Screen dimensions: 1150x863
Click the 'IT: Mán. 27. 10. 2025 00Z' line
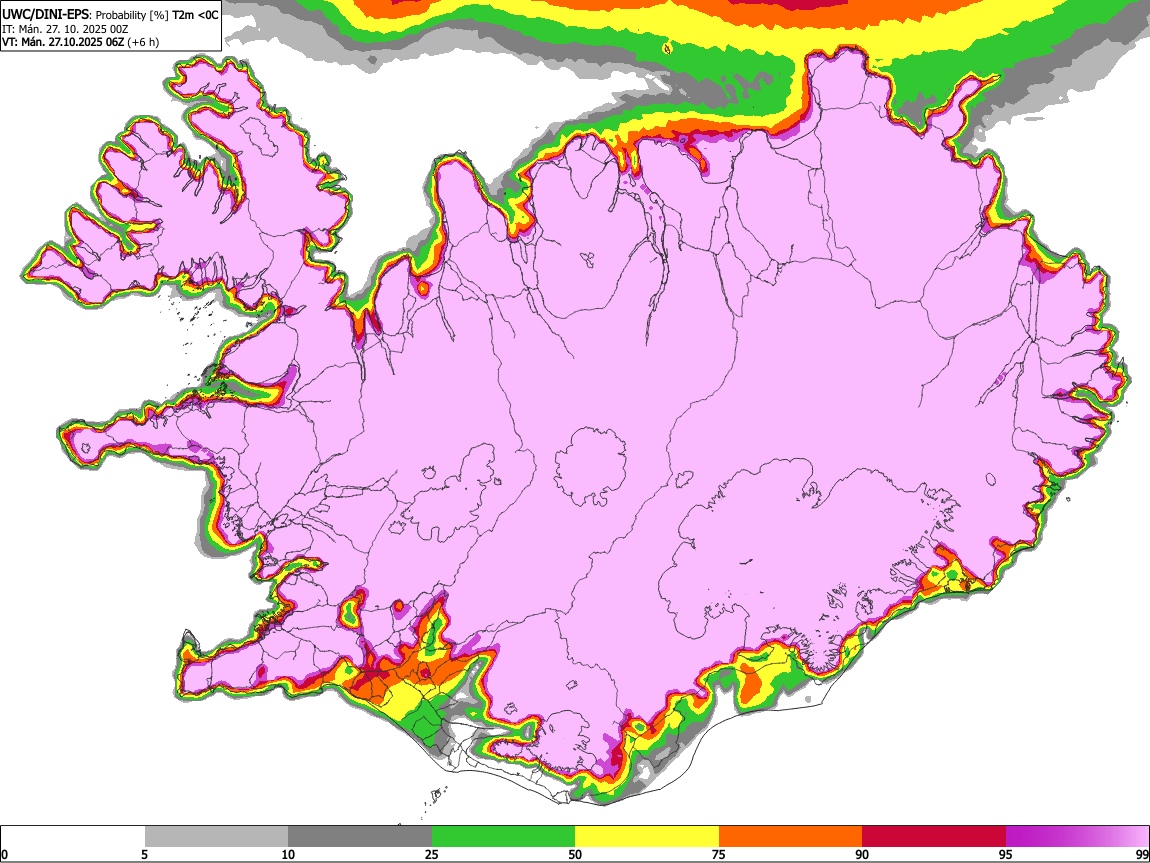tap(65, 29)
